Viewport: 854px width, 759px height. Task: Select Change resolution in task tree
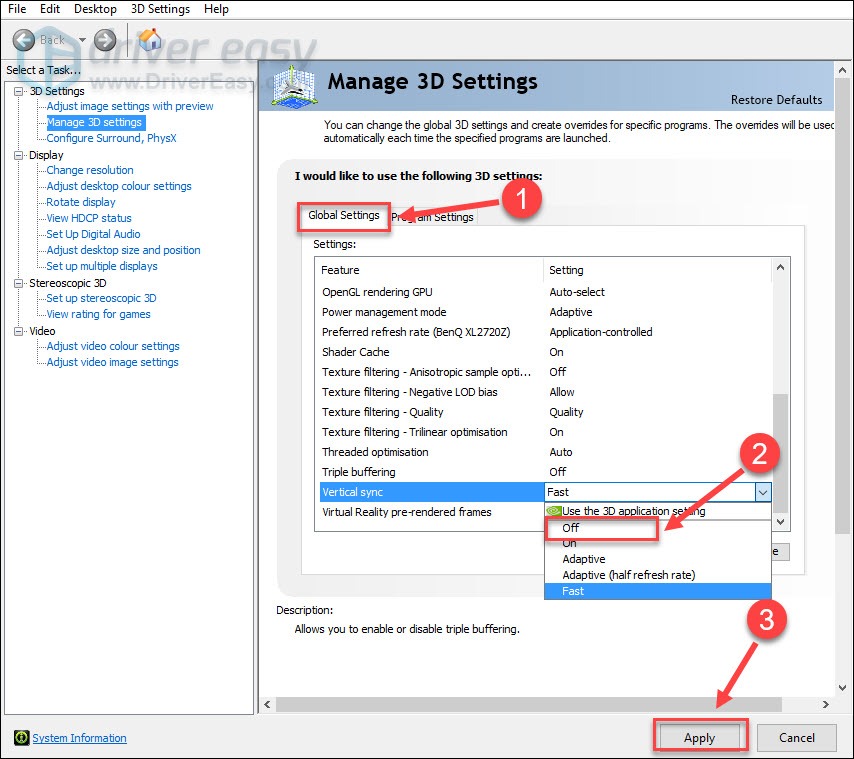(x=90, y=170)
